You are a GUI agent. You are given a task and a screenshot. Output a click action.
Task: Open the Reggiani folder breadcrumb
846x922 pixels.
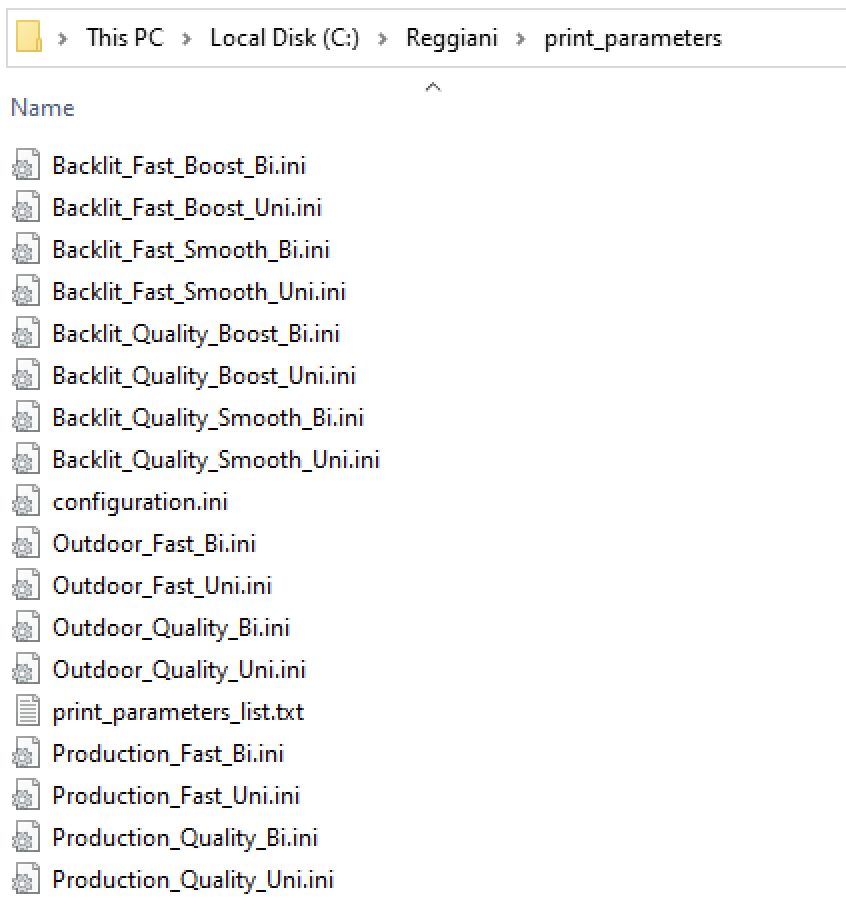[x=452, y=39]
